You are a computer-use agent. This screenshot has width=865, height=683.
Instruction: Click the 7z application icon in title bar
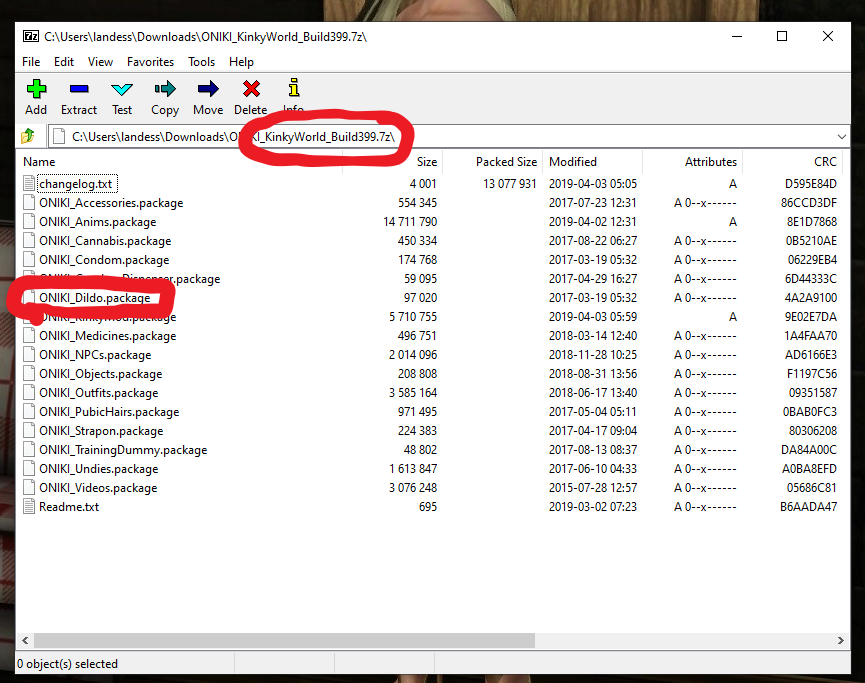tap(31, 36)
